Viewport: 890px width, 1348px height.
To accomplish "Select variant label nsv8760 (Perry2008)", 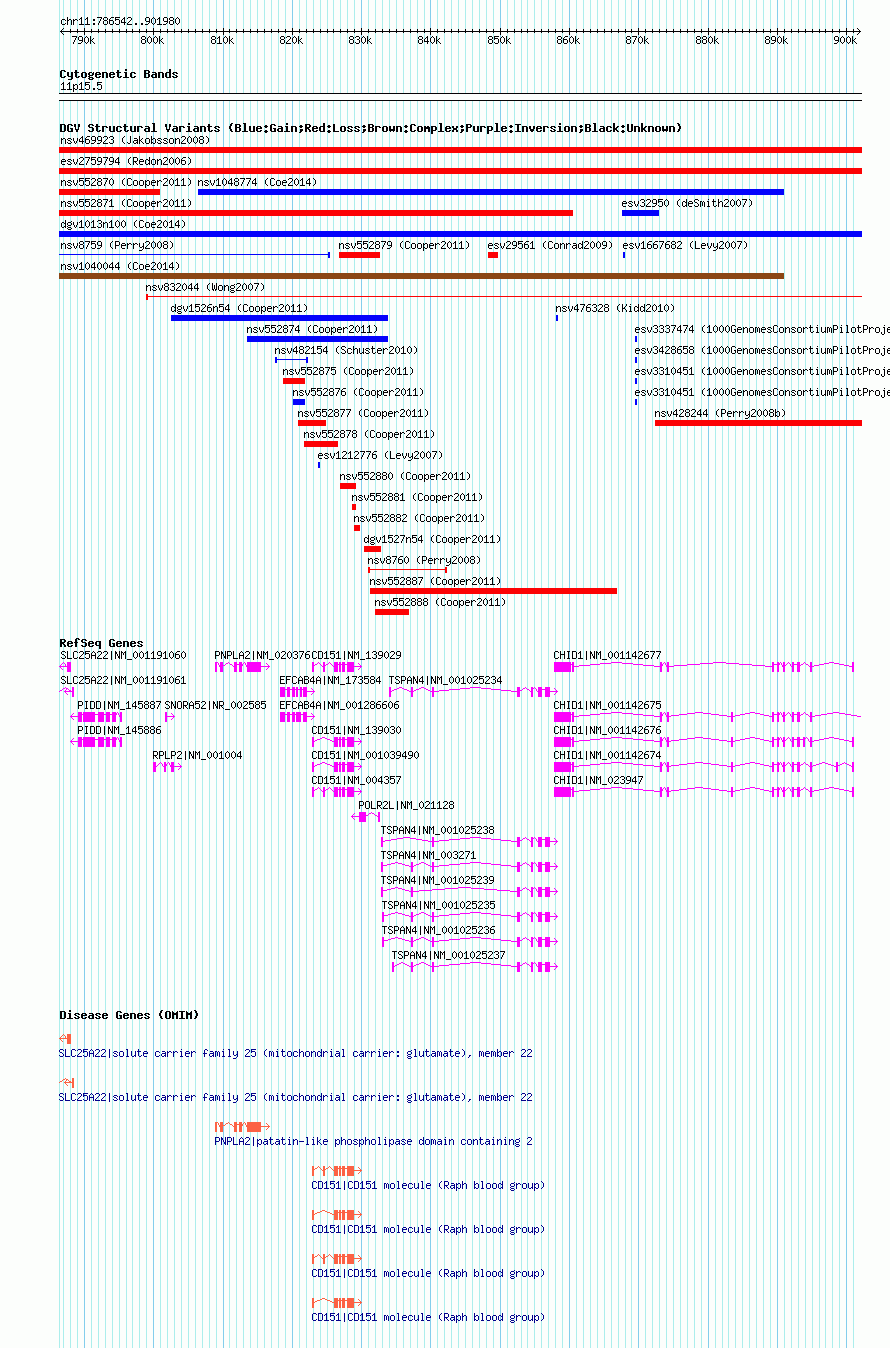I will [x=424, y=560].
